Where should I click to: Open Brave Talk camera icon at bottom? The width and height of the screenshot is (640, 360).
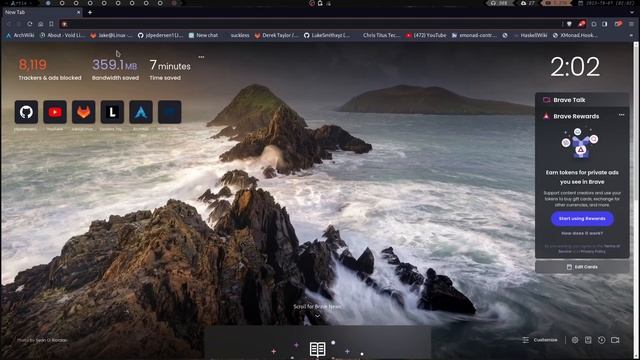(x=615, y=340)
